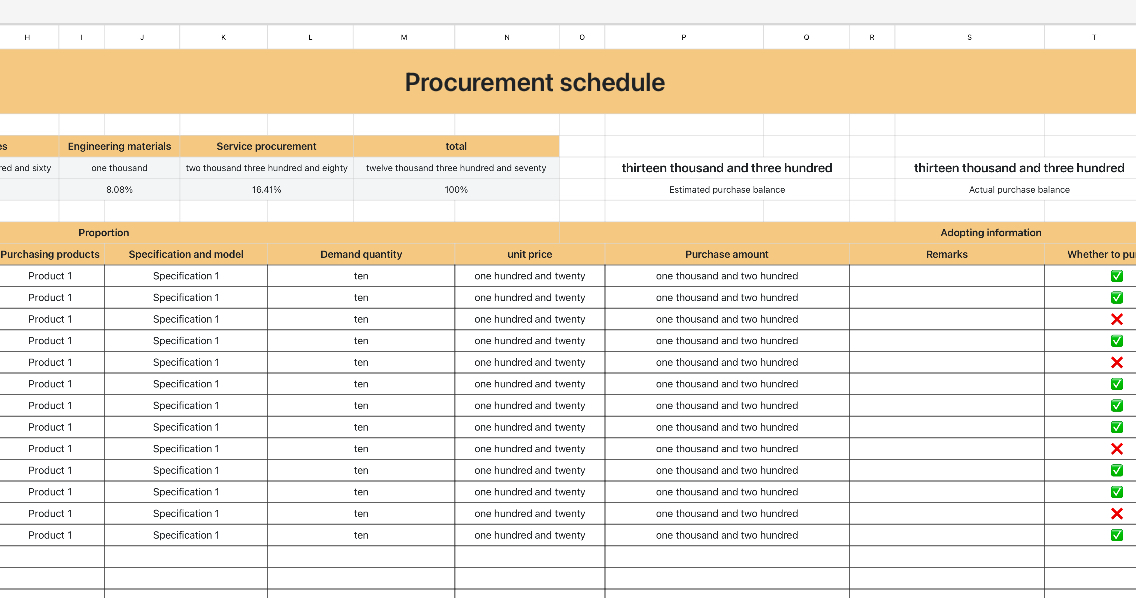Select the 8.08% cell

click(x=120, y=190)
